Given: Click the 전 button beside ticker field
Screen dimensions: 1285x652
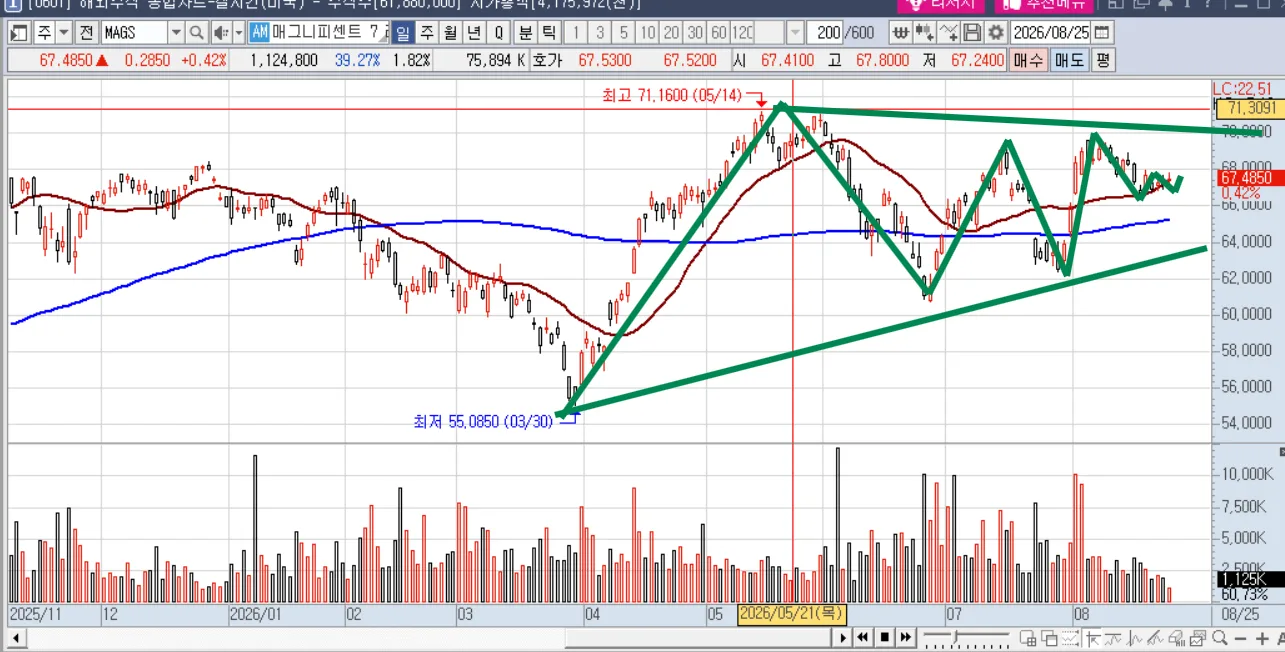Looking at the screenshot, I should tap(86, 32).
